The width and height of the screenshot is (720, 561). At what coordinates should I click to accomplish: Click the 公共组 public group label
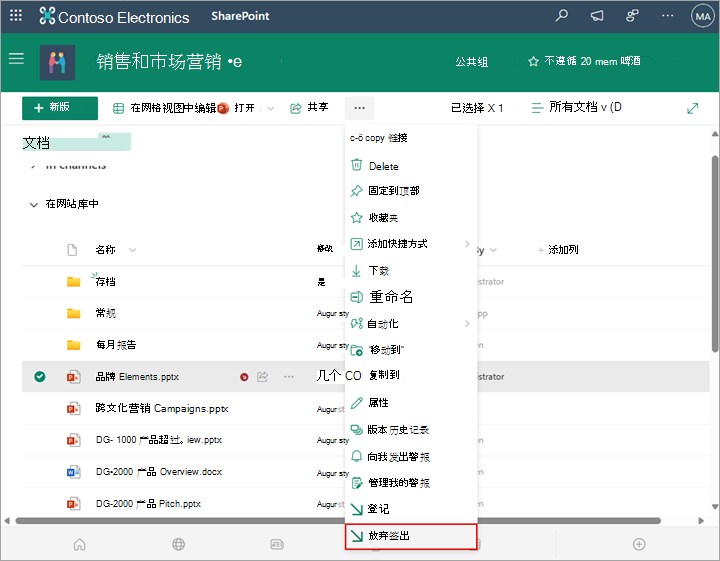[x=472, y=62]
